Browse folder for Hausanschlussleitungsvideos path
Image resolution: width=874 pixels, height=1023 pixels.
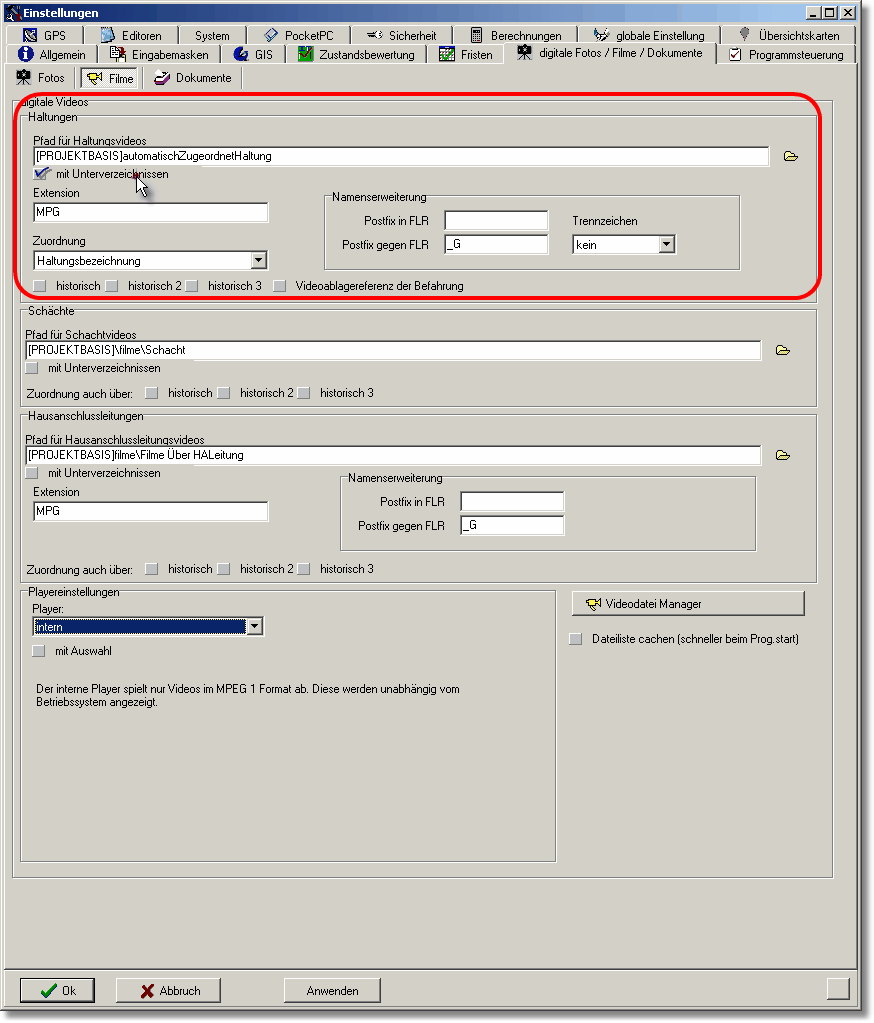coord(783,455)
